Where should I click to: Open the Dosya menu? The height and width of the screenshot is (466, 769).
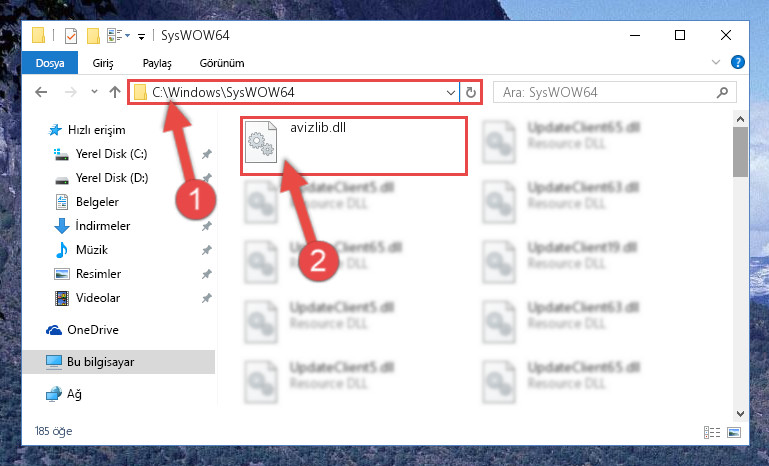(50, 63)
